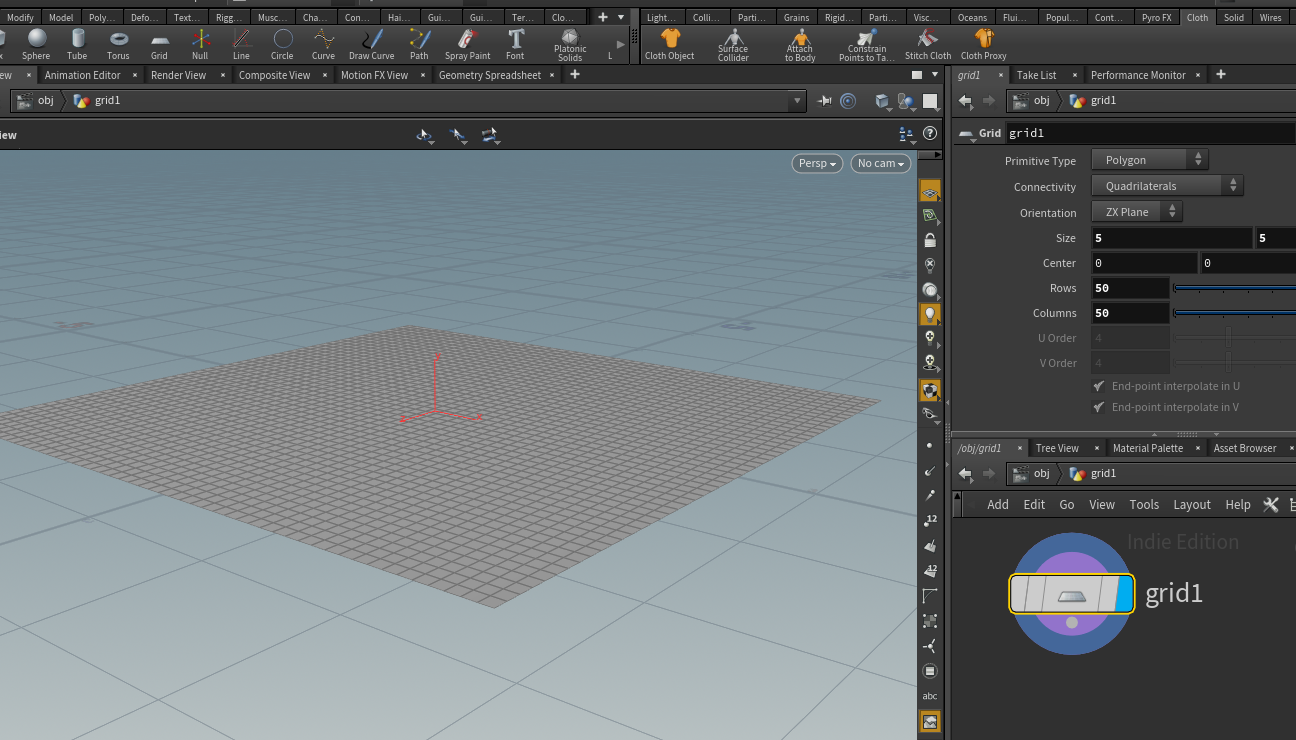Image resolution: width=1296 pixels, height=740 pixels.
Task: Toggle the light bulb lighting display option
Action: [930, 315]
